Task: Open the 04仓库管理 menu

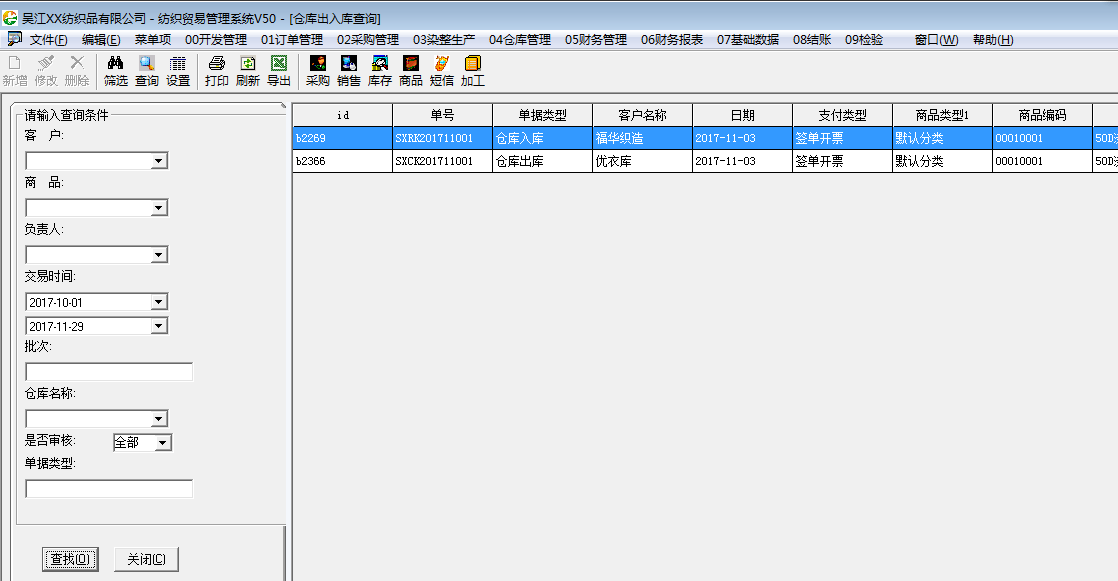Action: (x=520, y=40)
